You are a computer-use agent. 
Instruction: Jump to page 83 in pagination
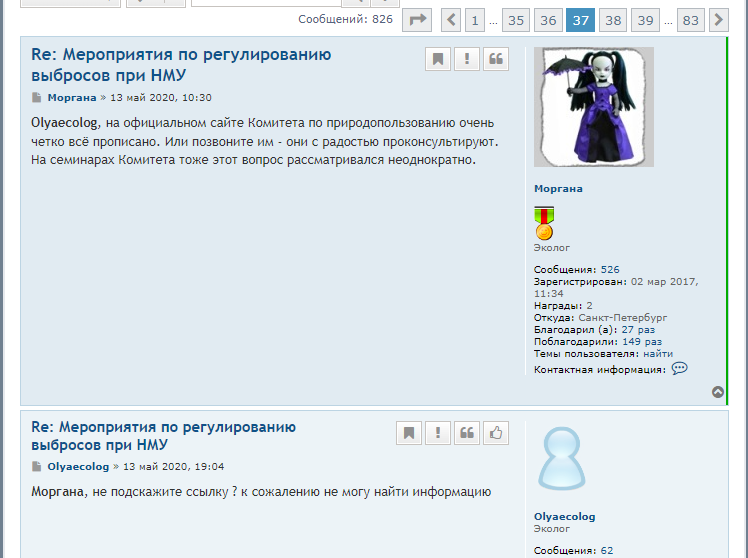click(690, 20)
